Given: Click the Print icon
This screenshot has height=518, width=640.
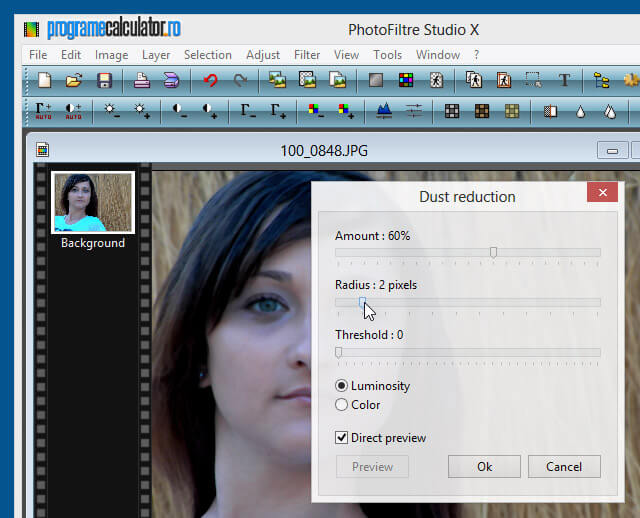Looking at the screenshot, I should pos(142,80).
